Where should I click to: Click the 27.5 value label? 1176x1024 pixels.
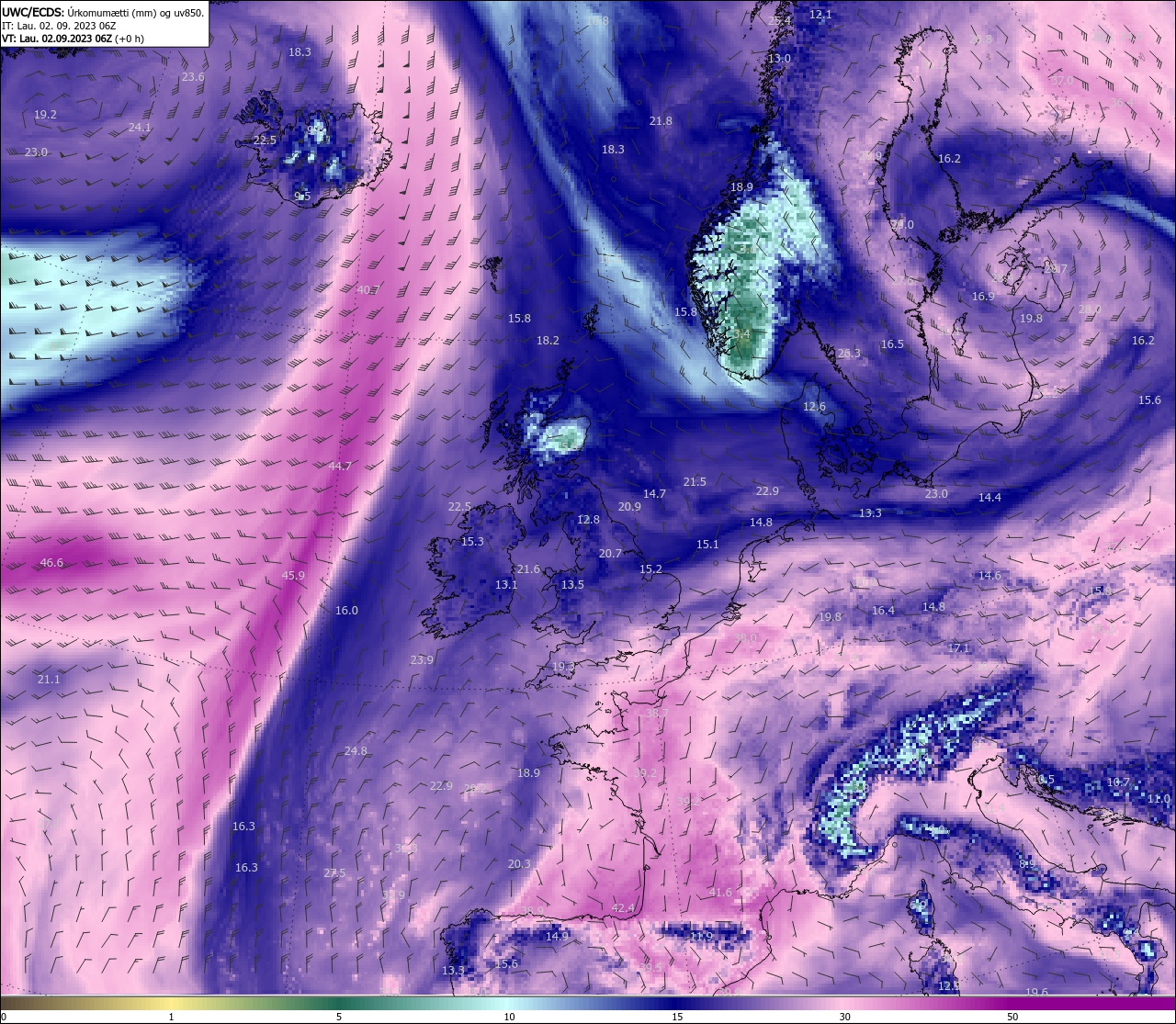(x=334, y=873)
